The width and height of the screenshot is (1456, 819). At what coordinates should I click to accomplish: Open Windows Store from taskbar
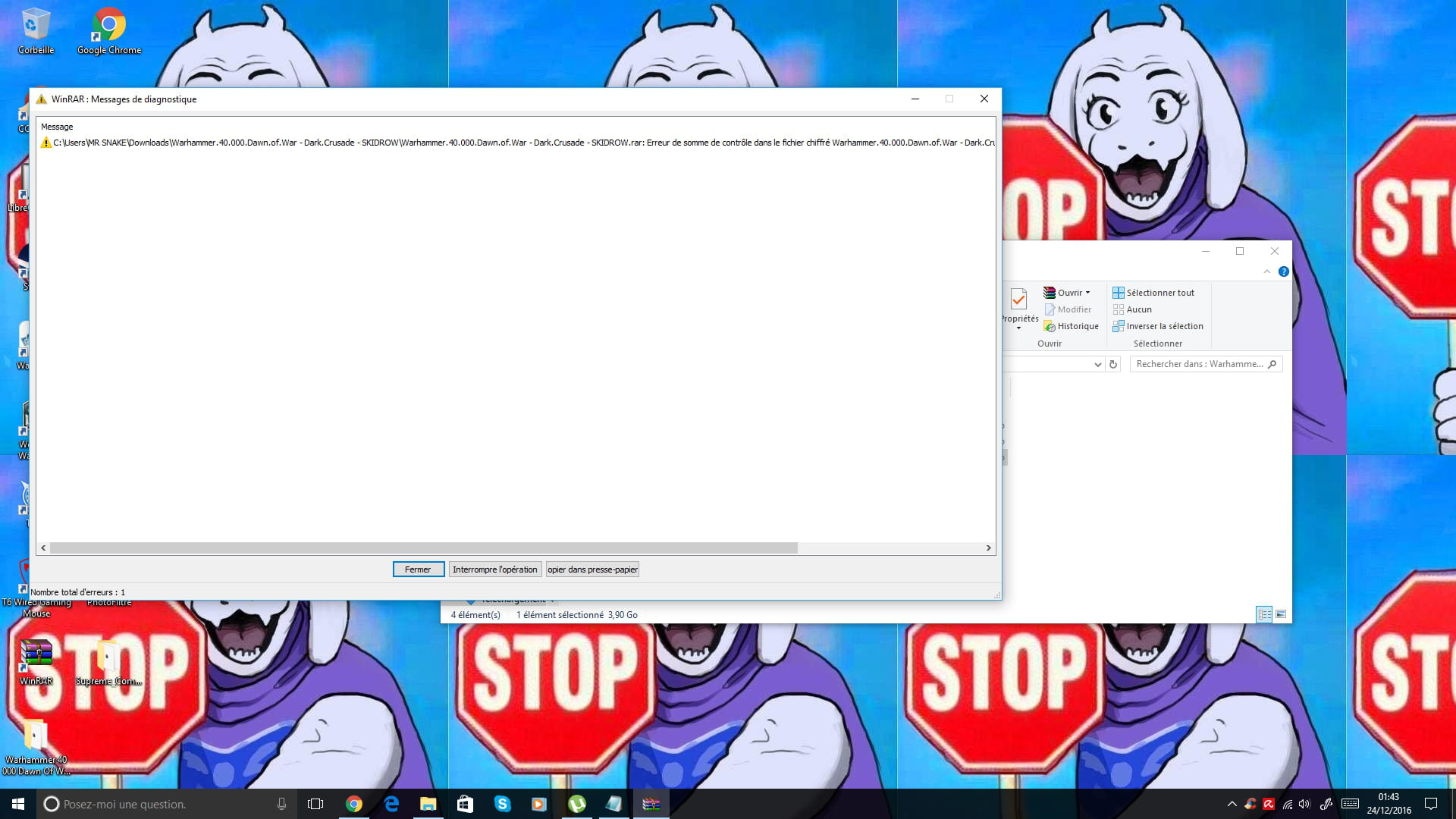[466, 804]
